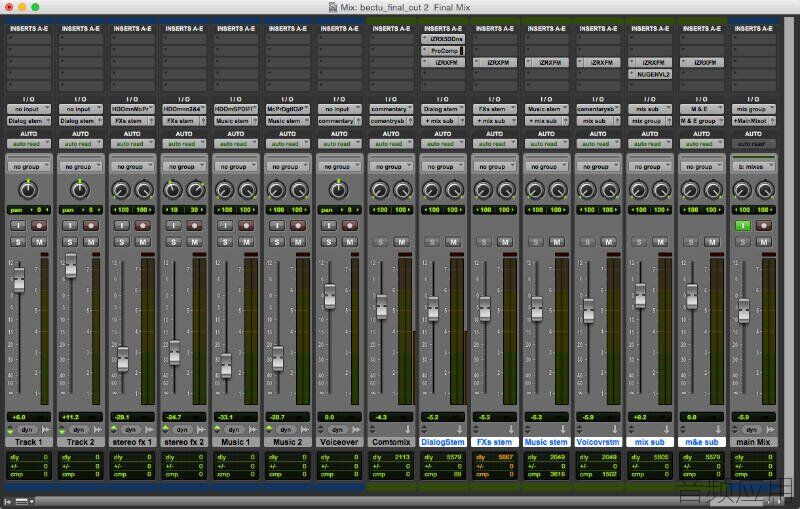Open auto read dropdown on FXs stem

click(x=495, y=144)
